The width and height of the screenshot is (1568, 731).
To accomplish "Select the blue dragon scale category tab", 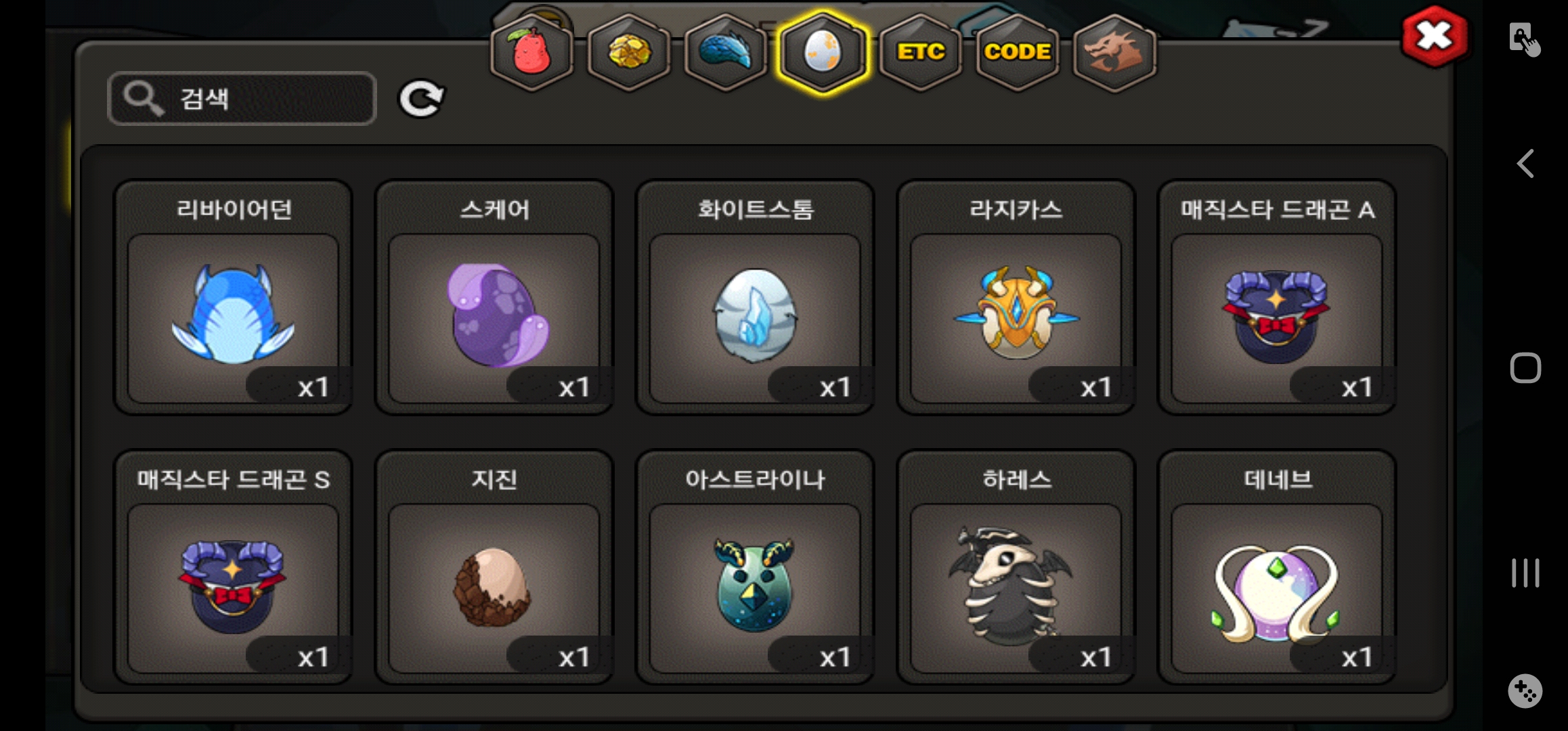I will (726, 52).
